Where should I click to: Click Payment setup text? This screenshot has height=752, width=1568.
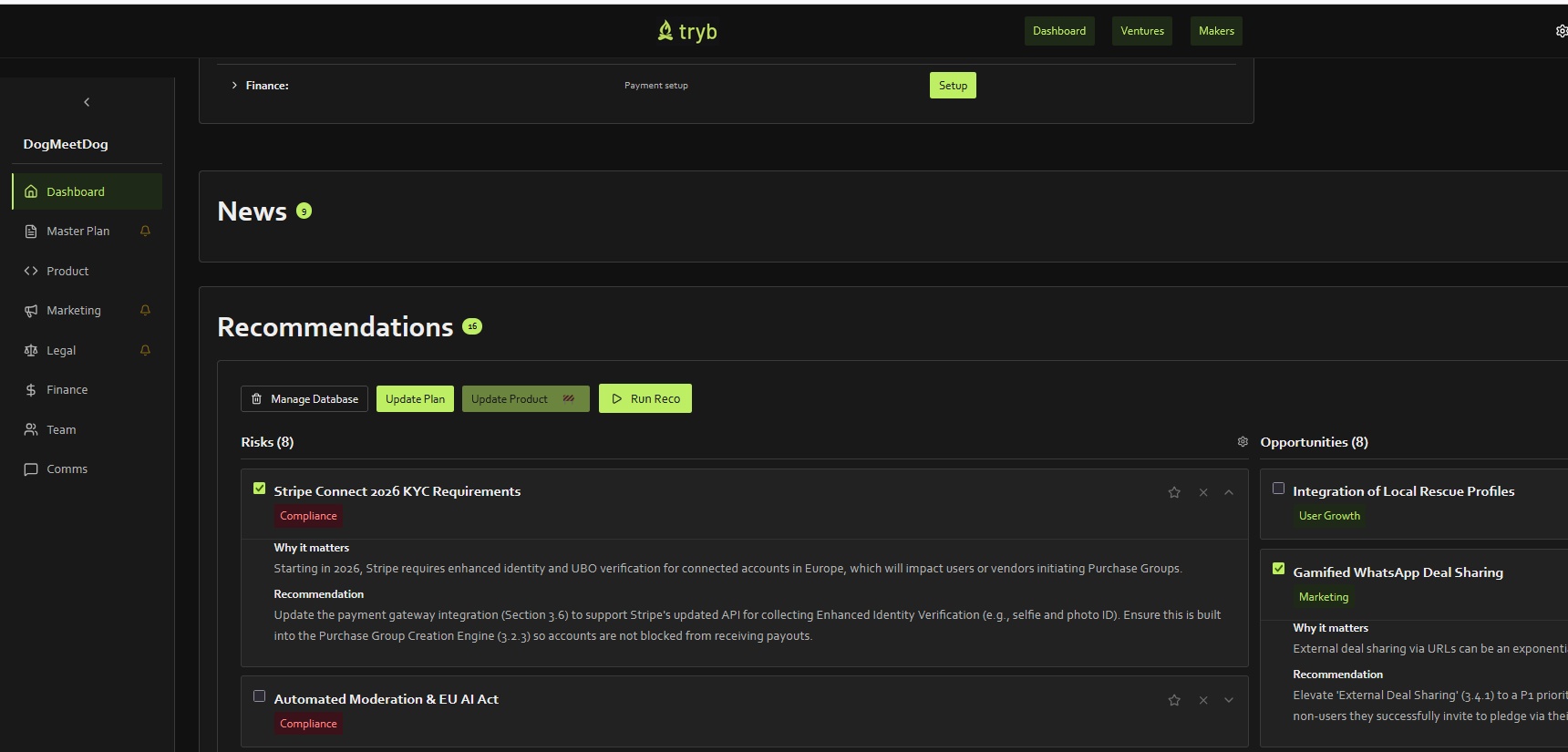[x=656, y=86]
